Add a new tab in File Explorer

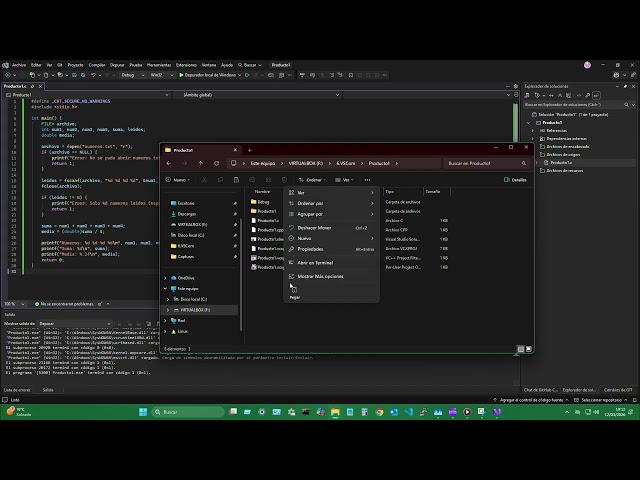pos(250,150)
